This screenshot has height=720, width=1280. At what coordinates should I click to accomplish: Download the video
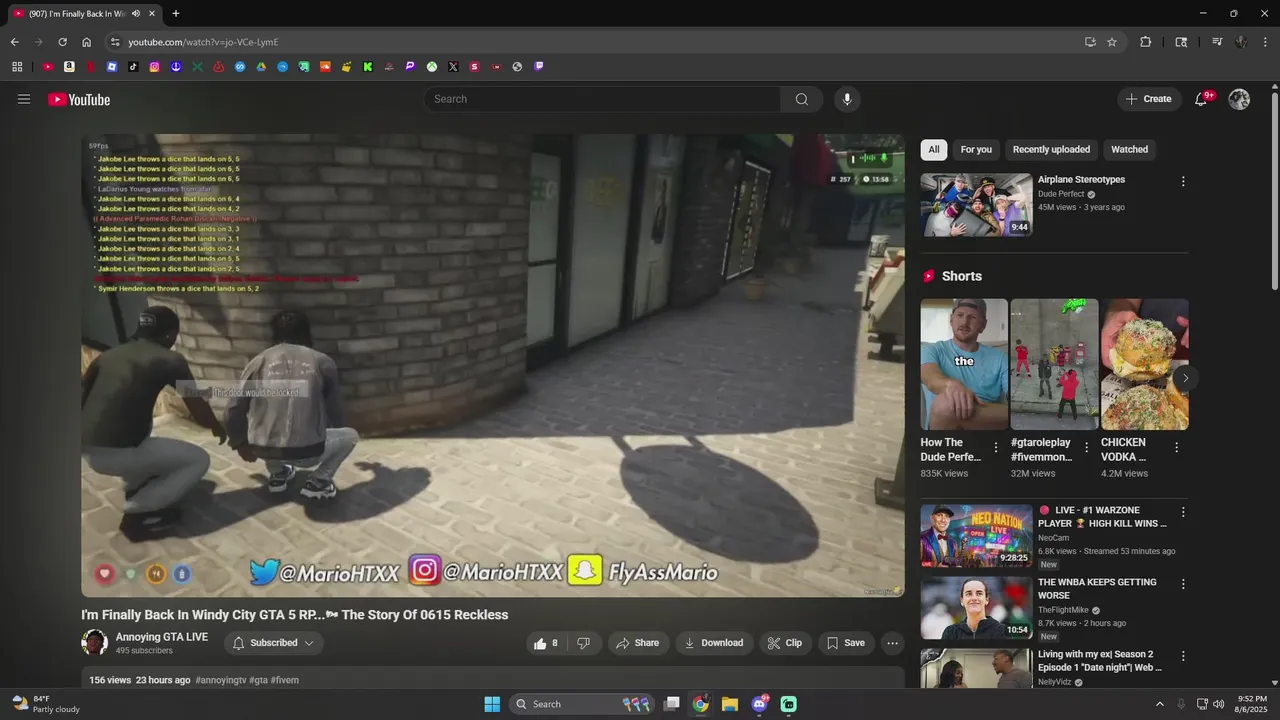(x=714, y=643)
